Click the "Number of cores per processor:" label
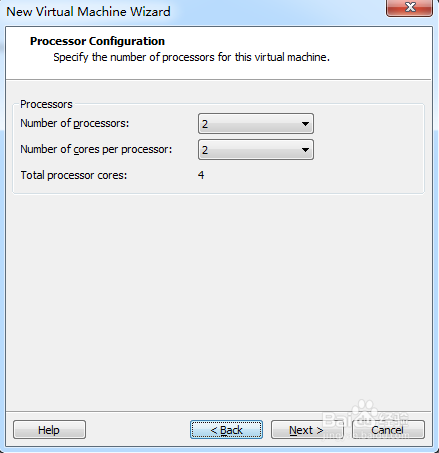Screen dimensions: 439x453 click(x=96, y=149)
